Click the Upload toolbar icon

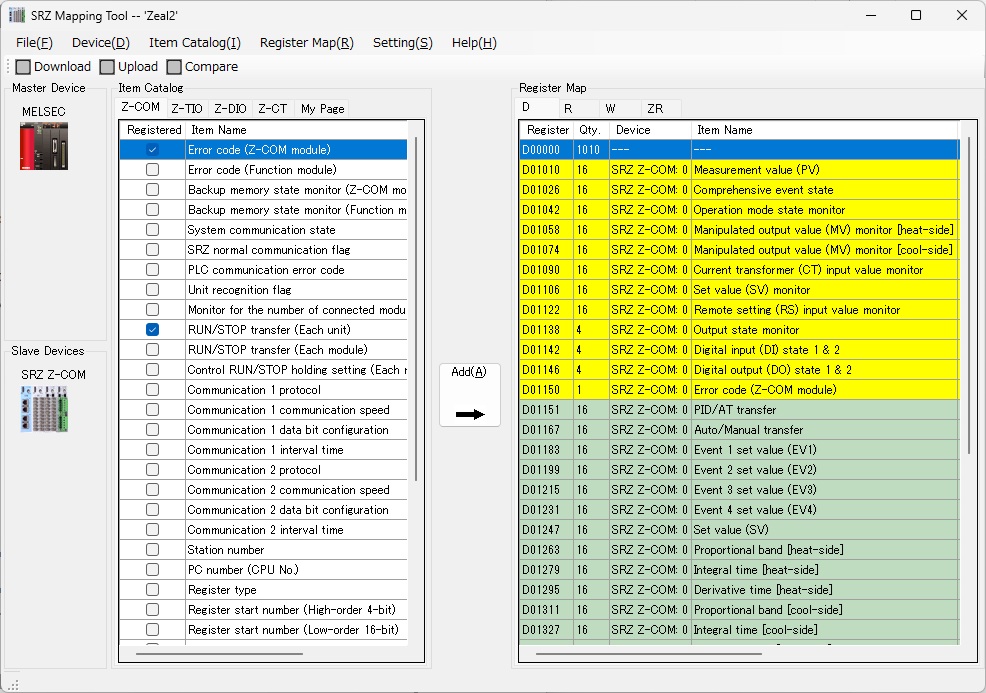pyautogui.click(x=108, y=67)
